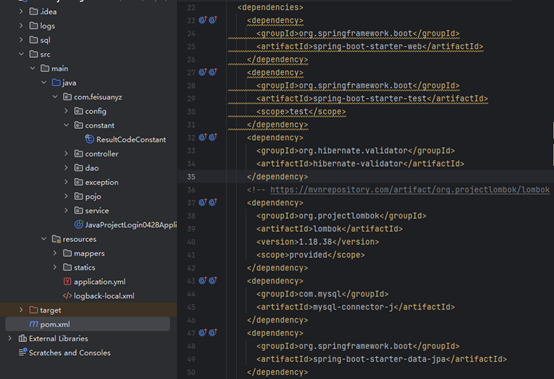Click line number 22 in the gutter
This screenshot has width=554, height=379.
[191, 7]
